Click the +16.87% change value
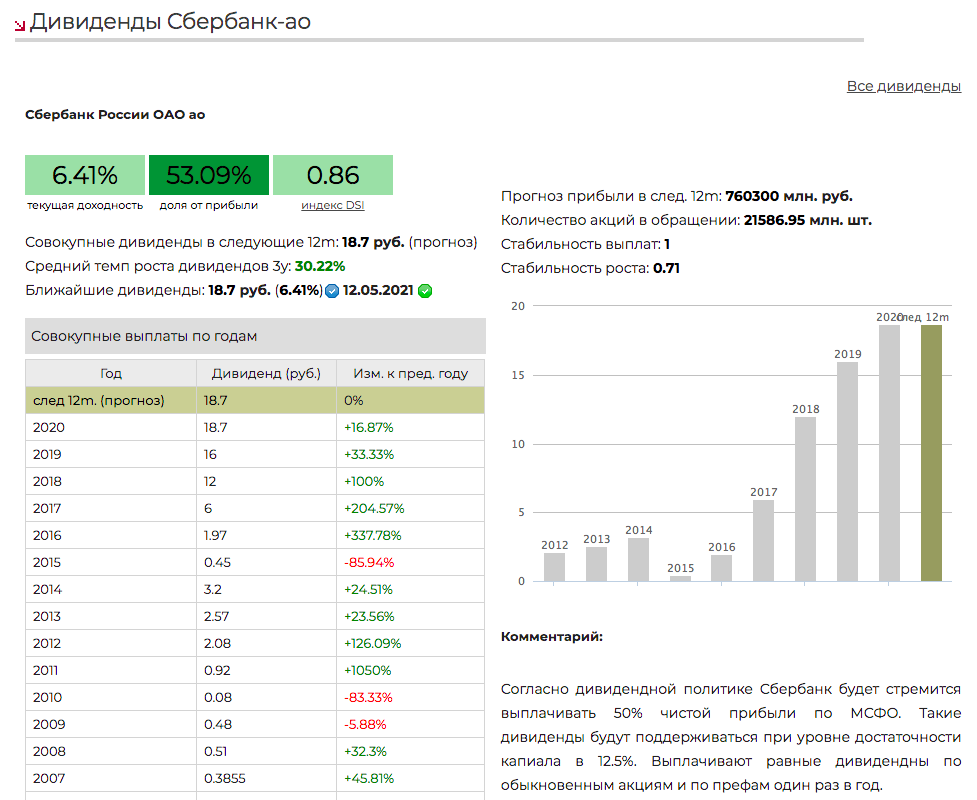977x800 pixels. [368, 427]
